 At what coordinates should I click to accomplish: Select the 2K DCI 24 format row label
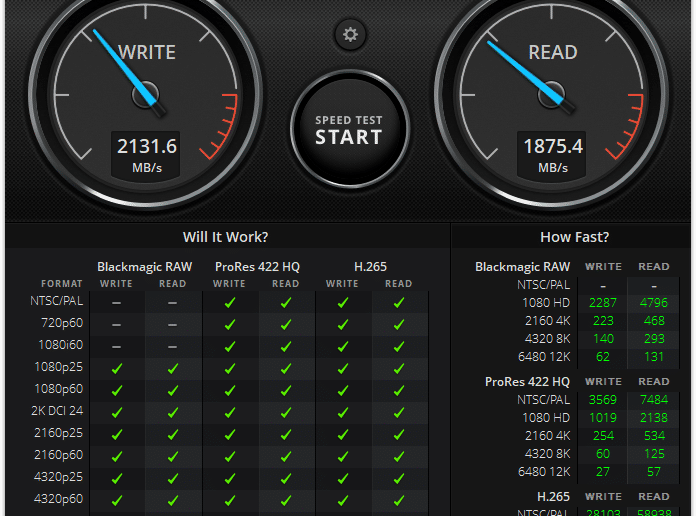click(57, 411)
